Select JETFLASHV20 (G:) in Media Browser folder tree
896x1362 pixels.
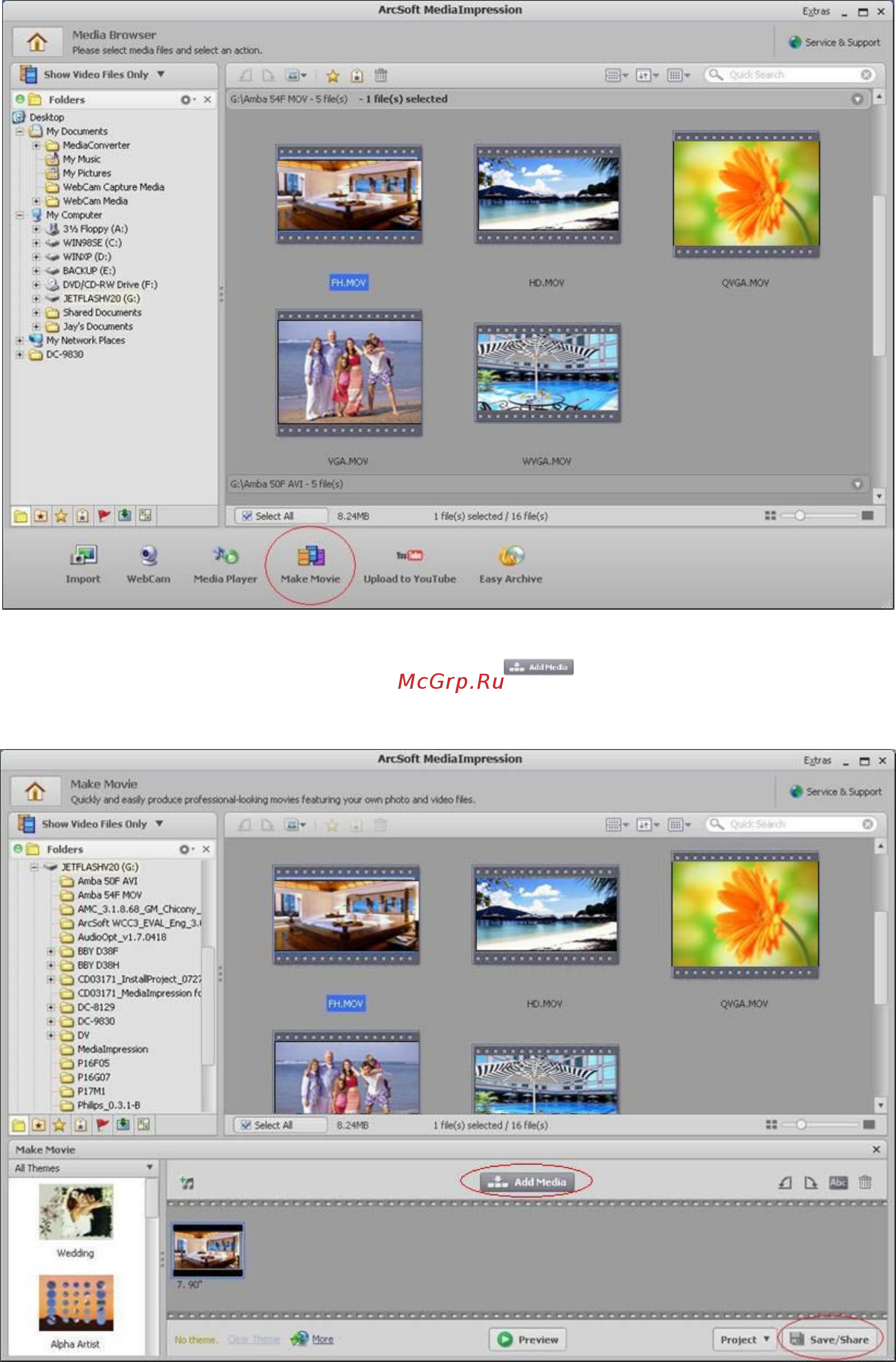pyautogui.click(x=101, y=299)
